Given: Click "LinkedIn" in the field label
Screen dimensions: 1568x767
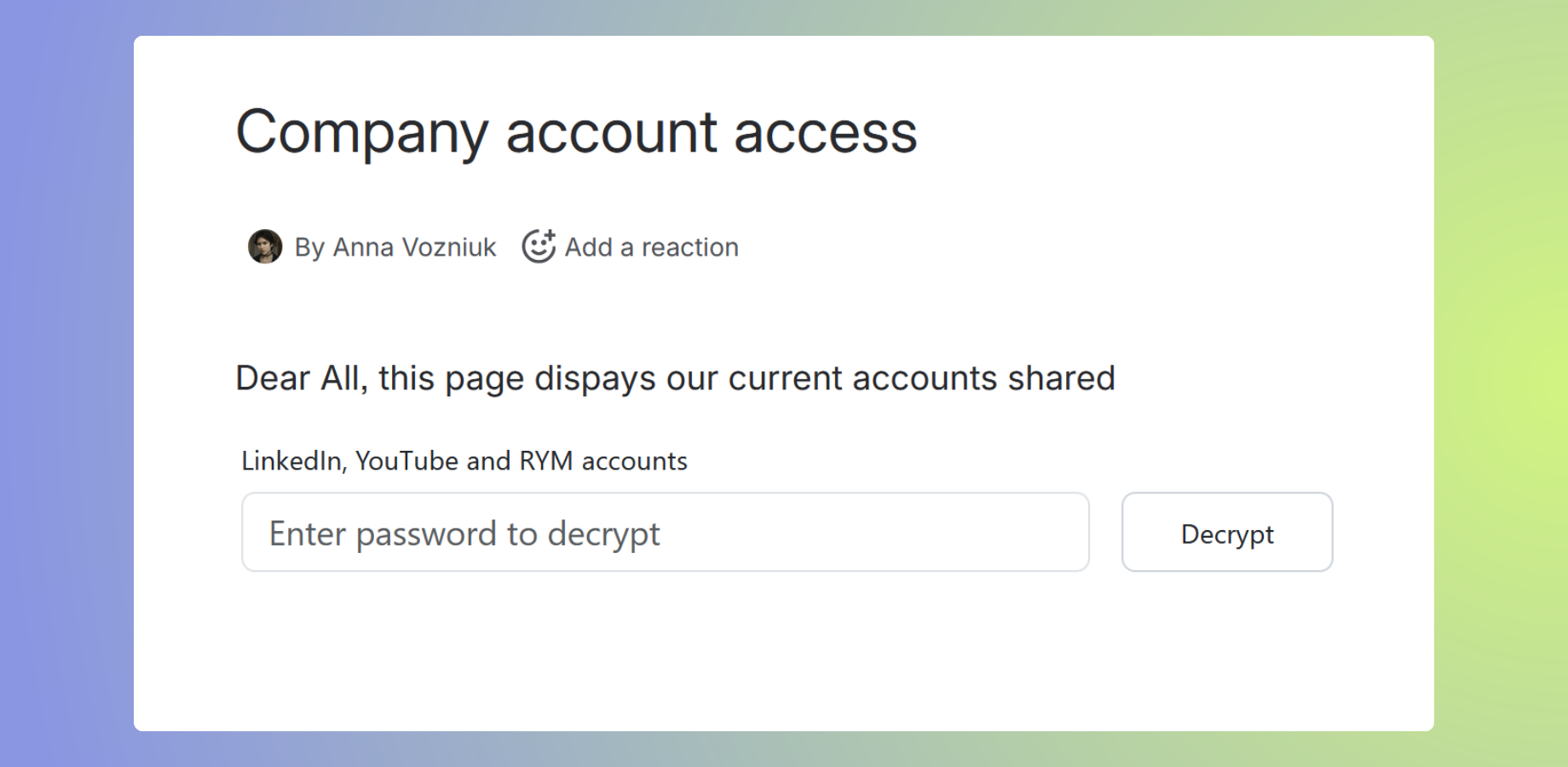Looking at the screenshot, I should coord(292,461).
